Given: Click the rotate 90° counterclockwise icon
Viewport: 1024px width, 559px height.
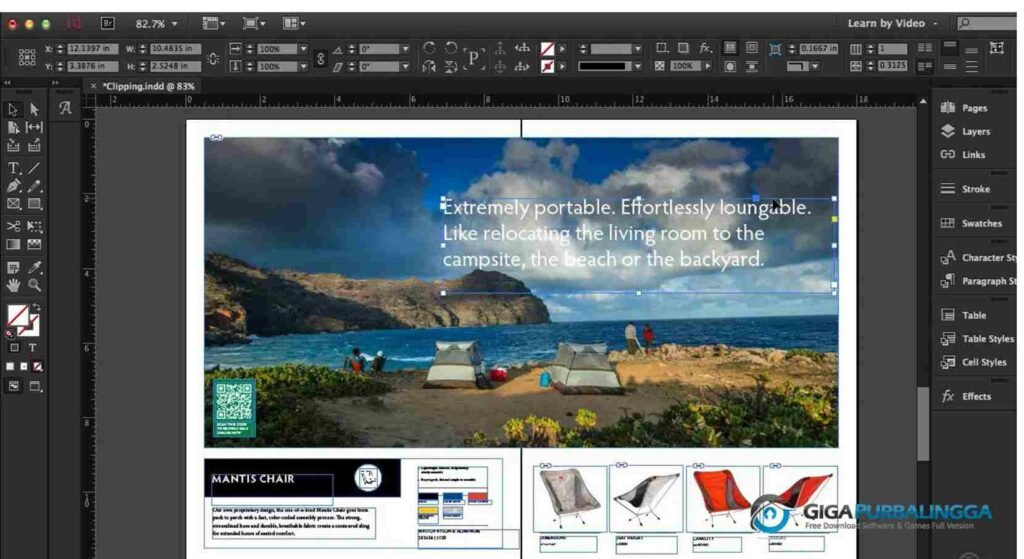Looking at the screenshot, I should click(x=451, y=48).
